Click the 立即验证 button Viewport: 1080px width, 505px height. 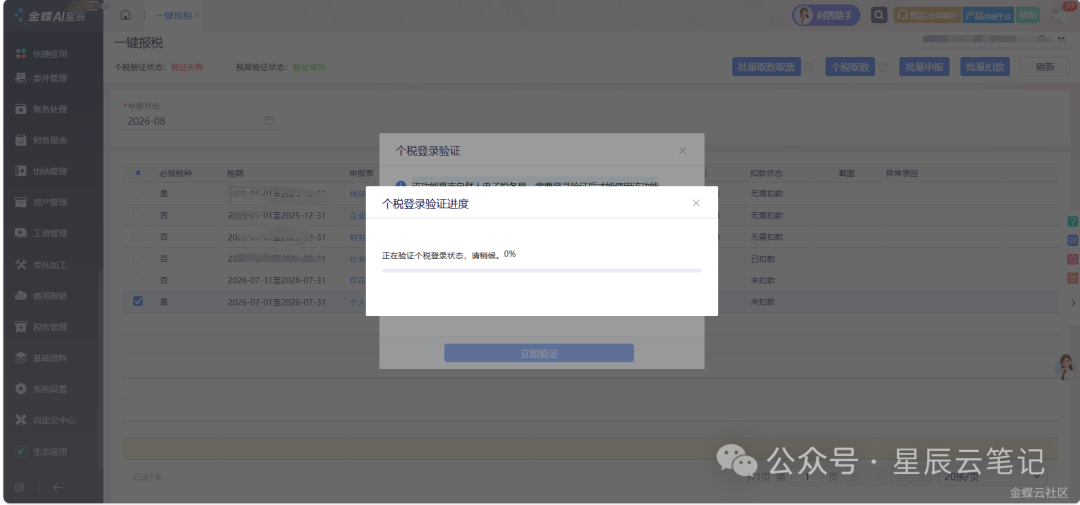(539, 353)
